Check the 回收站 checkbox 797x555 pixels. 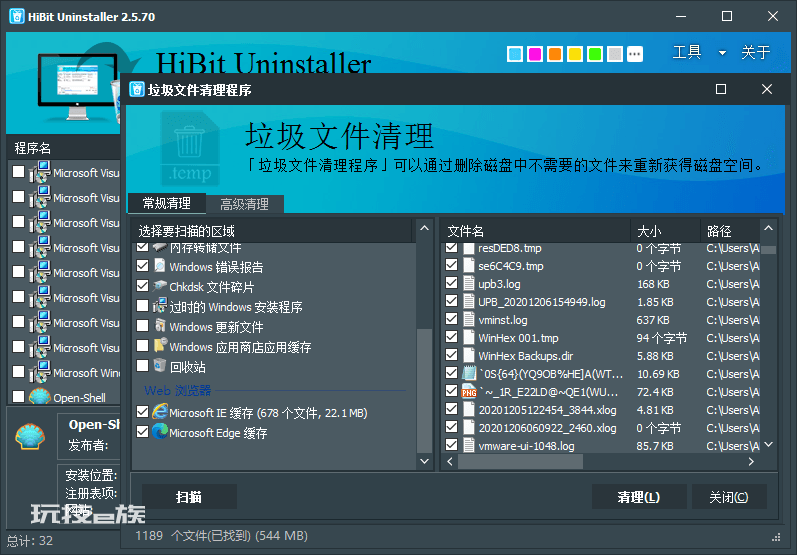[142, 366]
